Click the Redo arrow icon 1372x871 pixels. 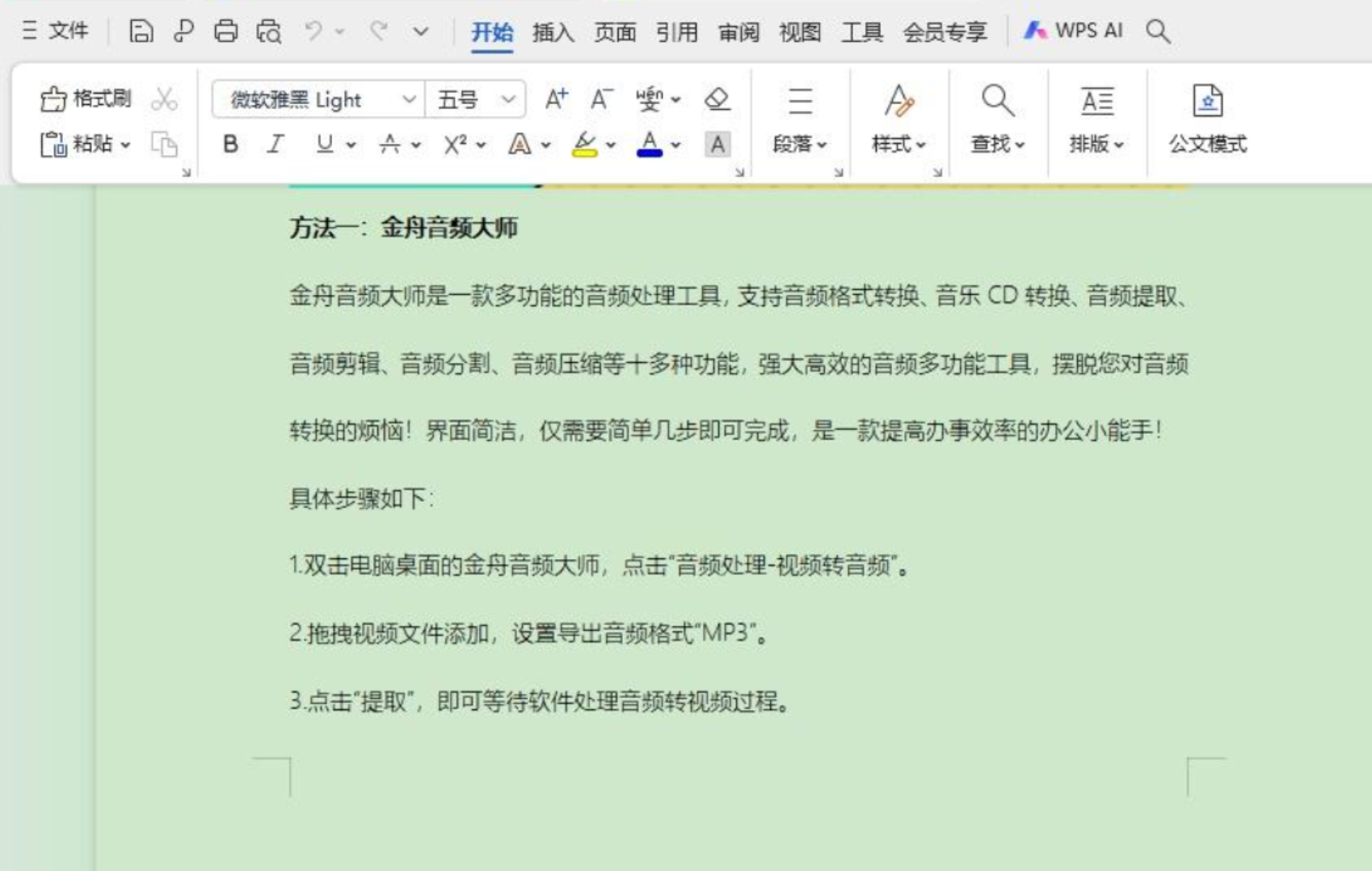378,32
